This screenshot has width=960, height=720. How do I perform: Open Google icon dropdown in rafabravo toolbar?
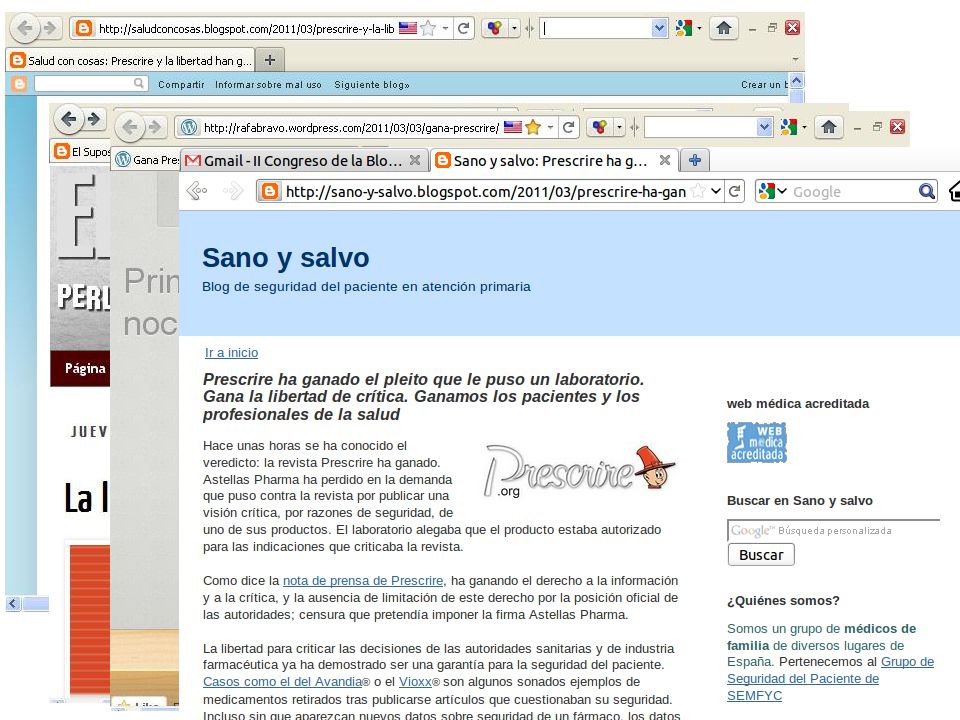tap(804, 127)
